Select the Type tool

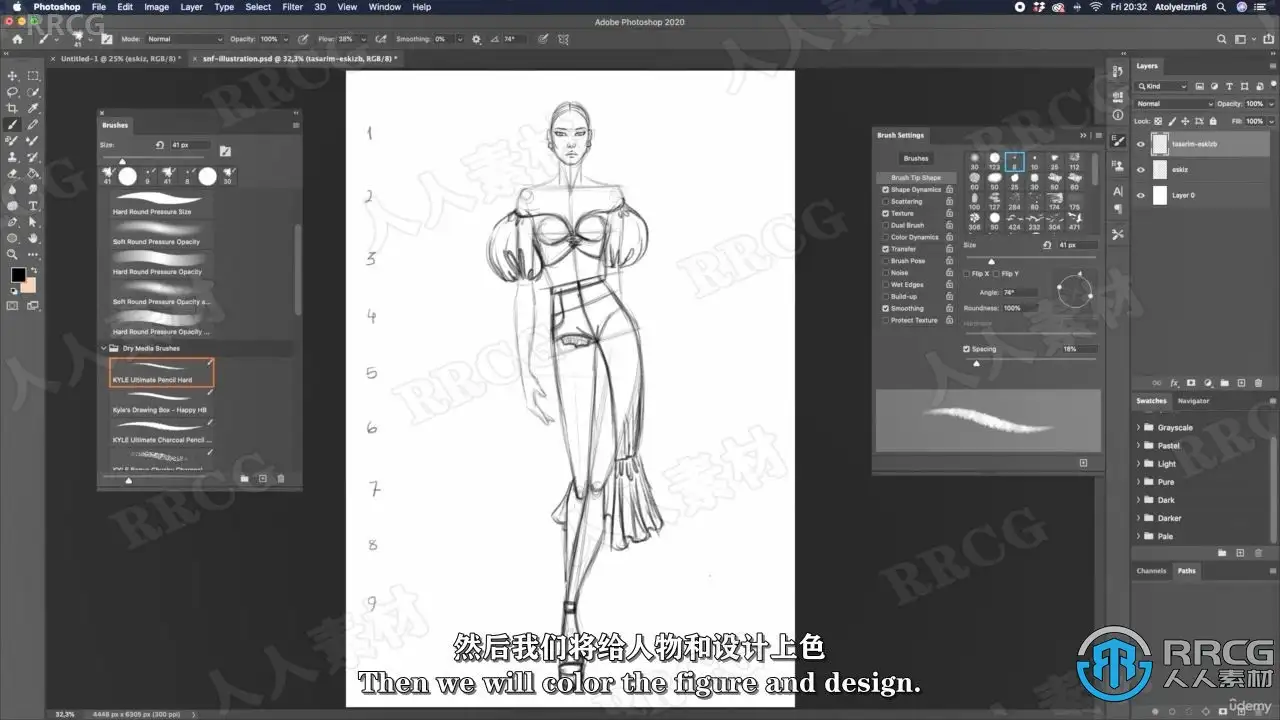(x=33, y=206)
